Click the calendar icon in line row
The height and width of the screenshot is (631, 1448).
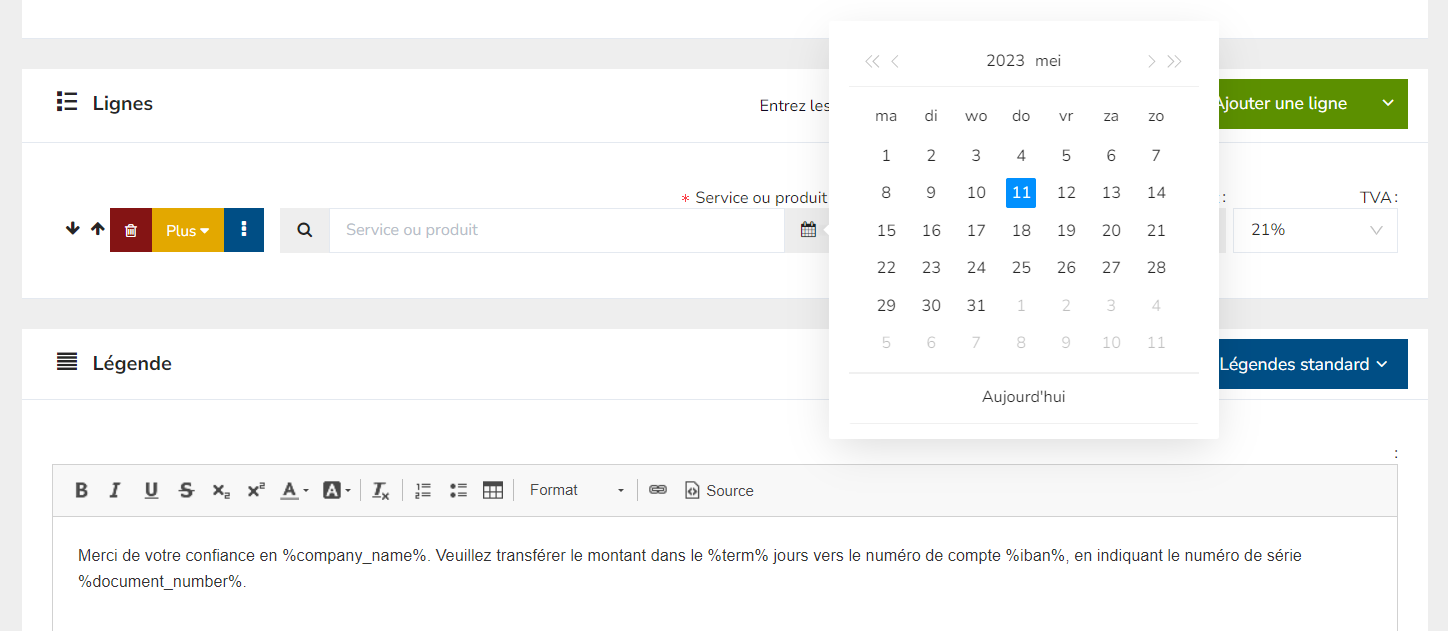point(808,230)
